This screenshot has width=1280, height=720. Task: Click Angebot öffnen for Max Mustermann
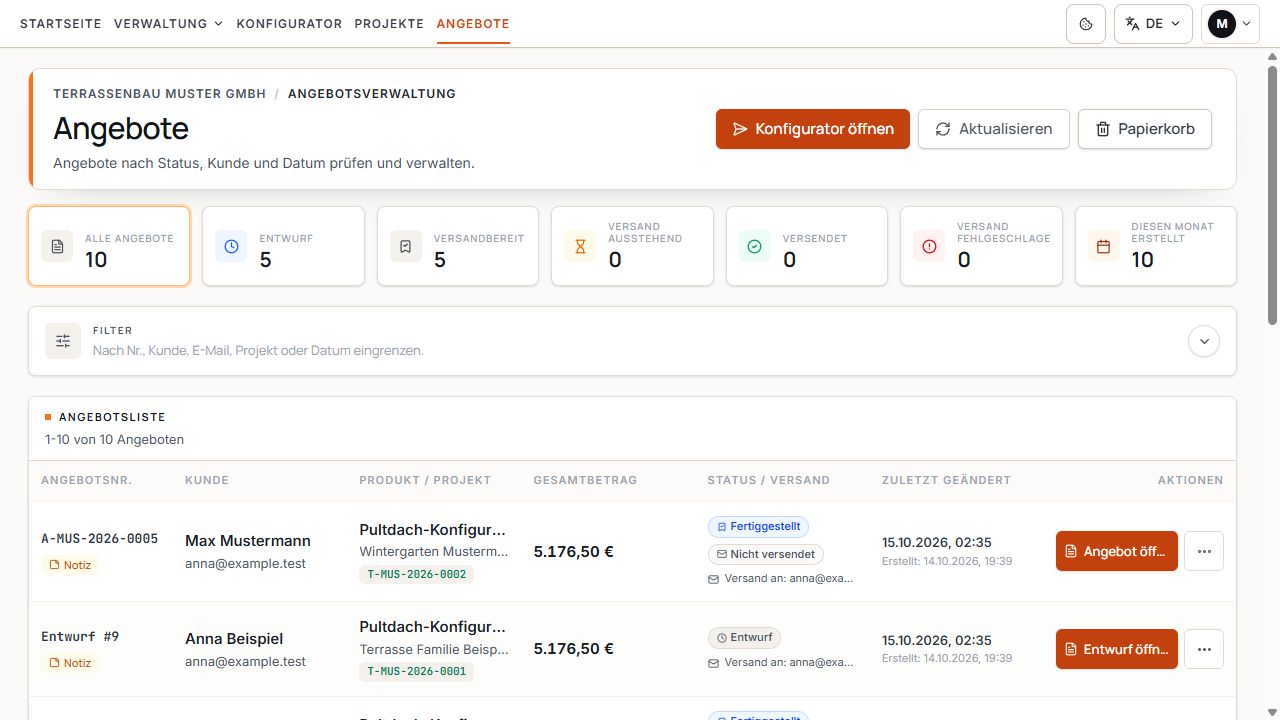1117,551
